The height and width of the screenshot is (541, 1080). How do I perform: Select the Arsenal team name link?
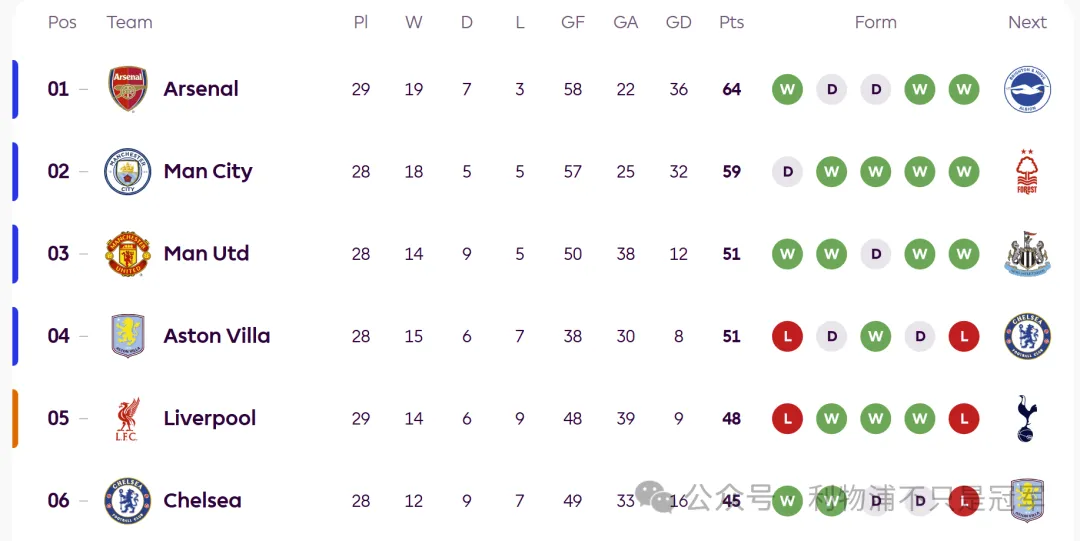(201, 89)
